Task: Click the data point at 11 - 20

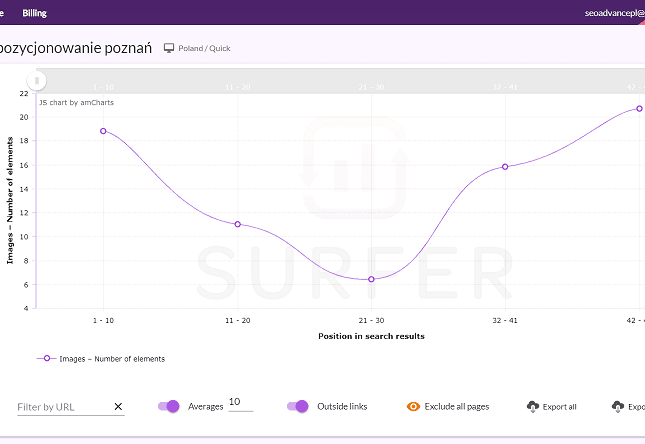Action: [237, 224]
